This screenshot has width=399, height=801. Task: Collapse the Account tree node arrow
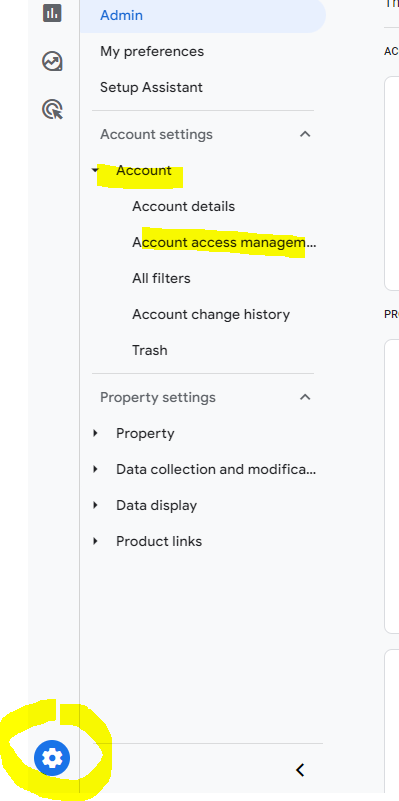pyautogui.click(x=95, y=170)
